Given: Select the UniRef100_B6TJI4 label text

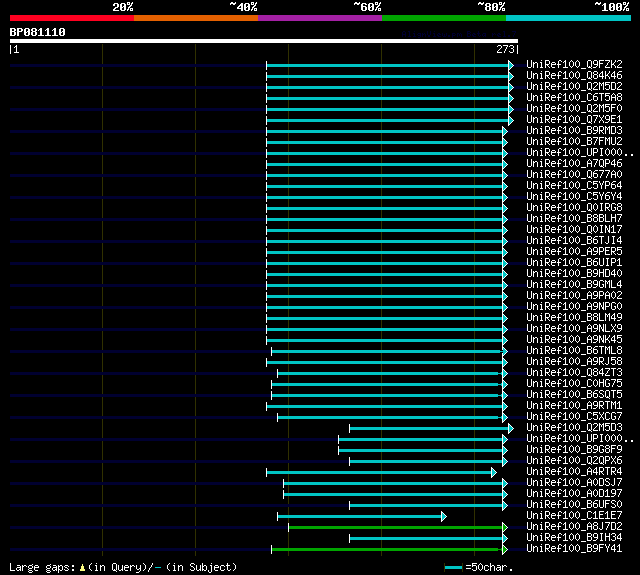Looking at the screenshot, I should click(x=574, y=241).
